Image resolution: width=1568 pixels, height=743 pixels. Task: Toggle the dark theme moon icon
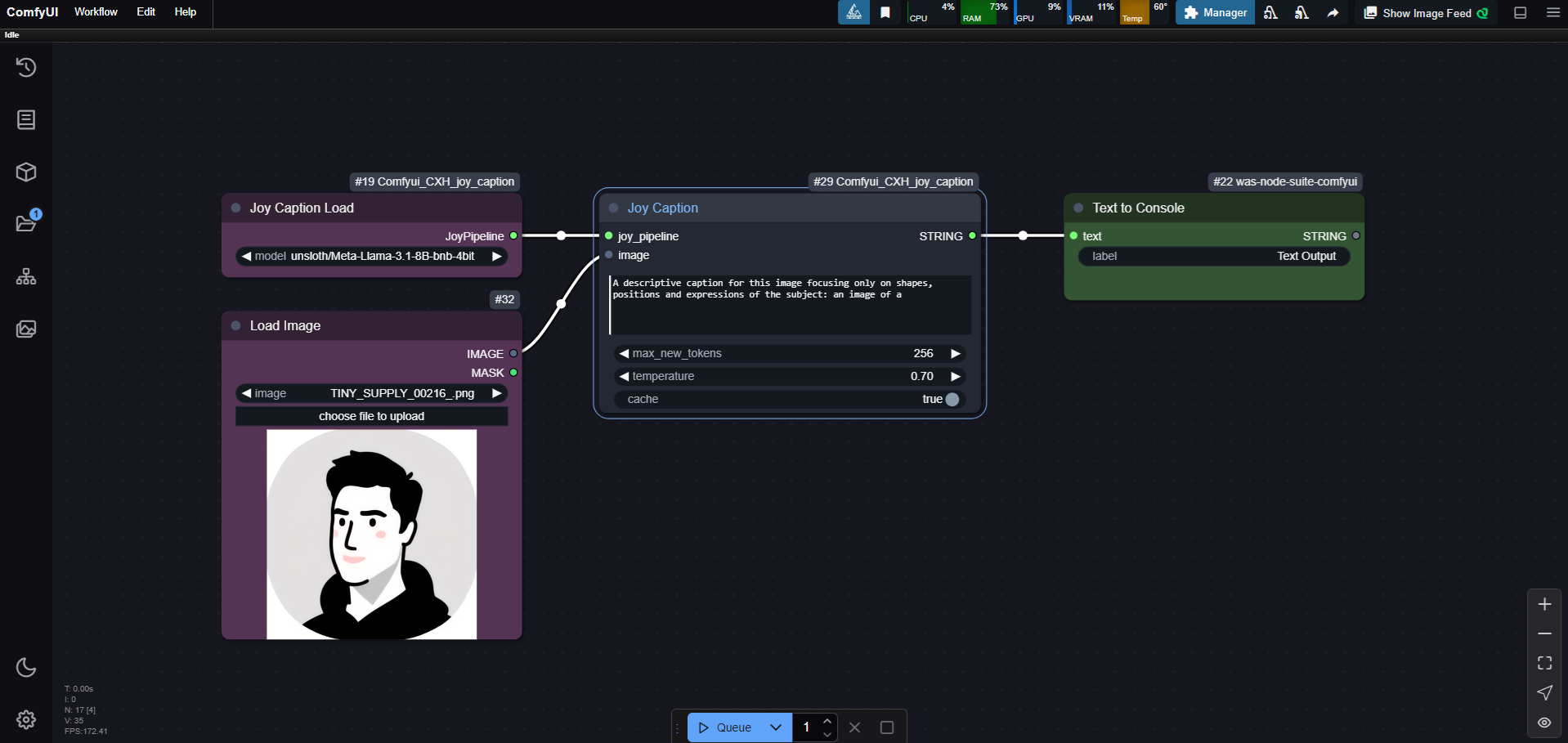coord(26,667)
